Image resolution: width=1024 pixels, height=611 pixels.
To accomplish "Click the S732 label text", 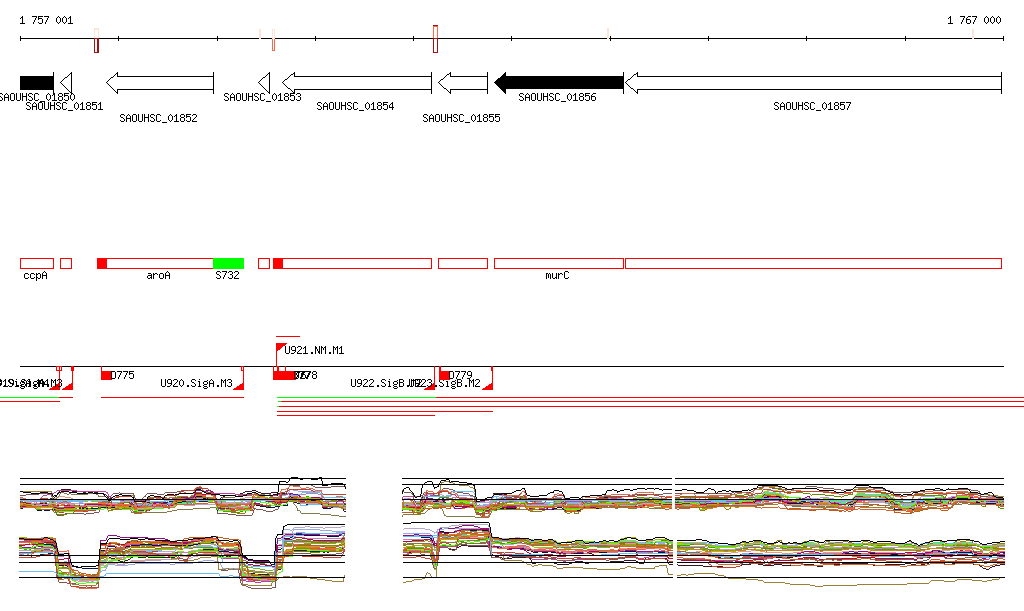I will pyautogui.click(x=227, y=275).
